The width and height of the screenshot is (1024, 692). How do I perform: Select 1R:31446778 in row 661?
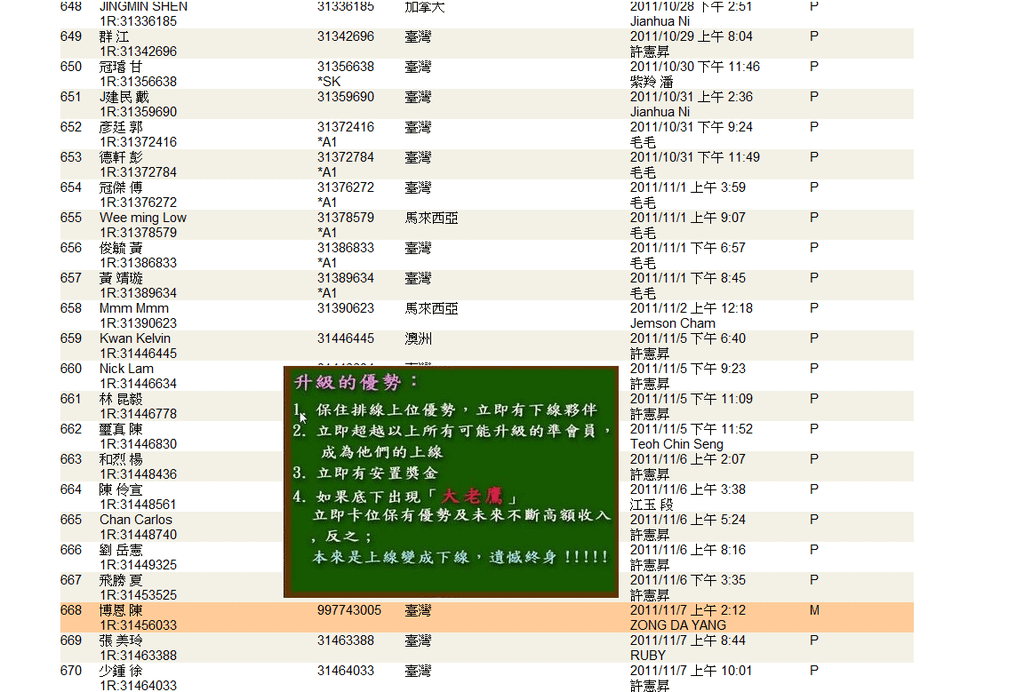coord(138,414)
